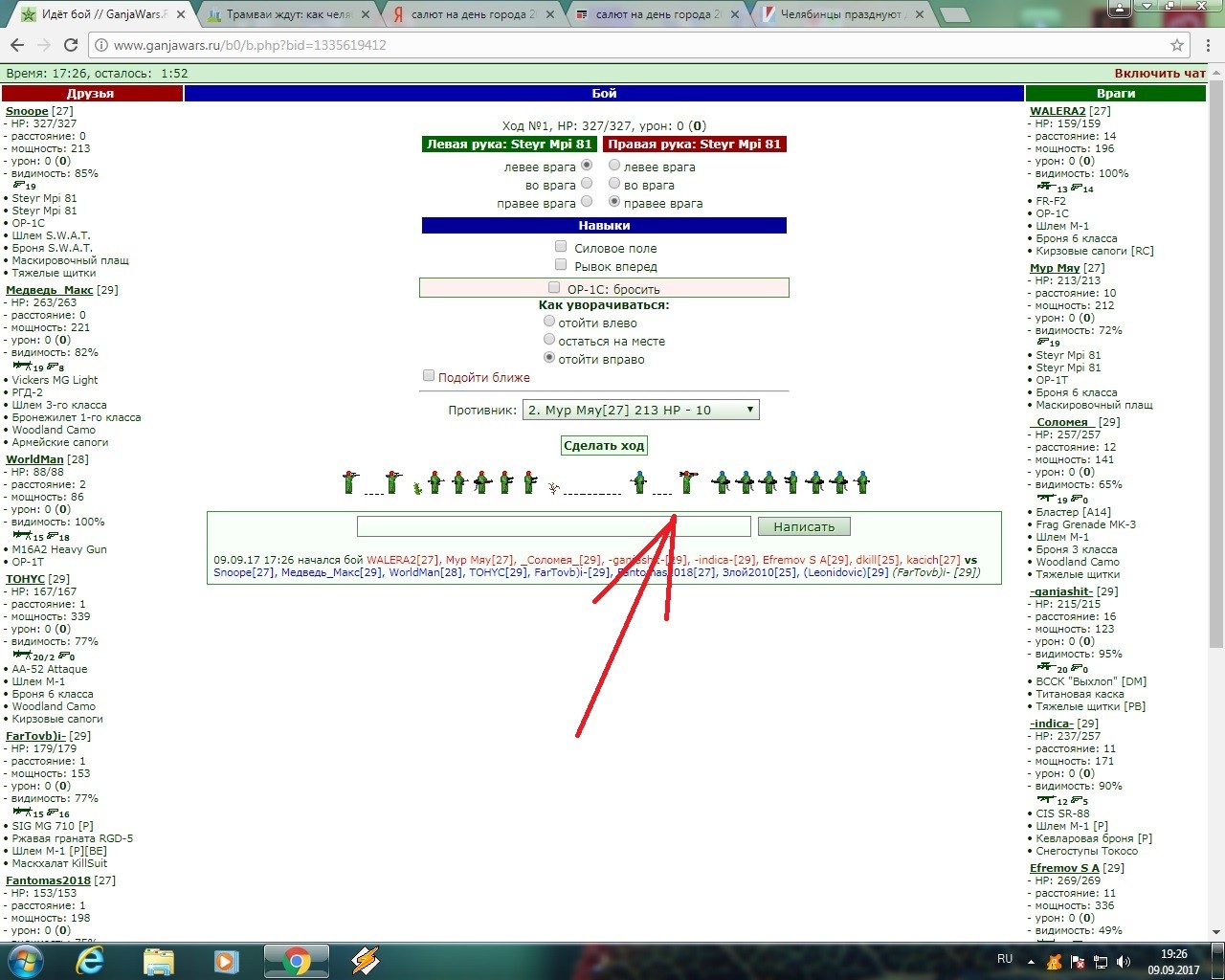This screenshot has width=1225, height=980.
Task: Open the WorldMan profile link in friends list
Action: [x=34, y=459]
